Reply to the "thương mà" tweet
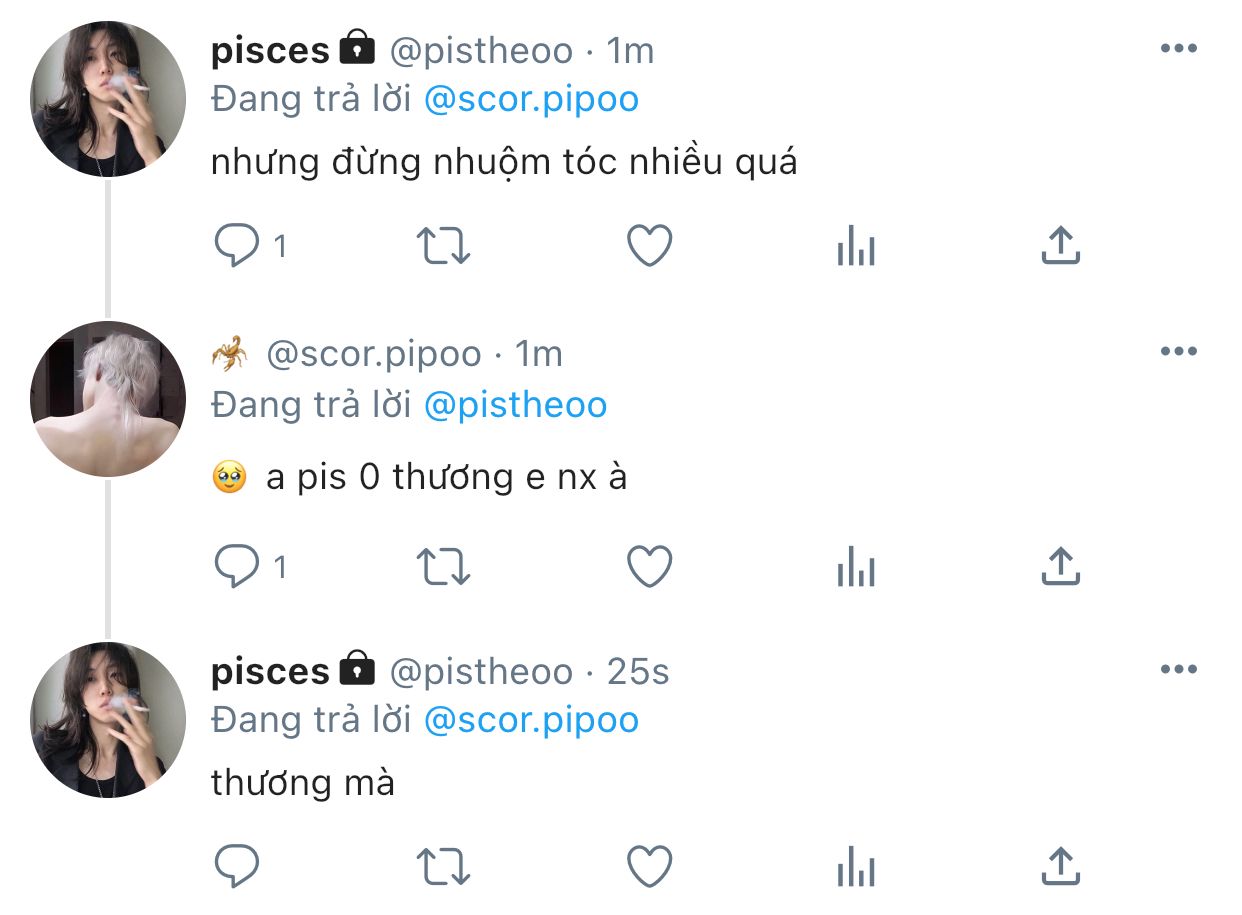Viewport: 1242px width, 915px height. [x=238, y=866]
